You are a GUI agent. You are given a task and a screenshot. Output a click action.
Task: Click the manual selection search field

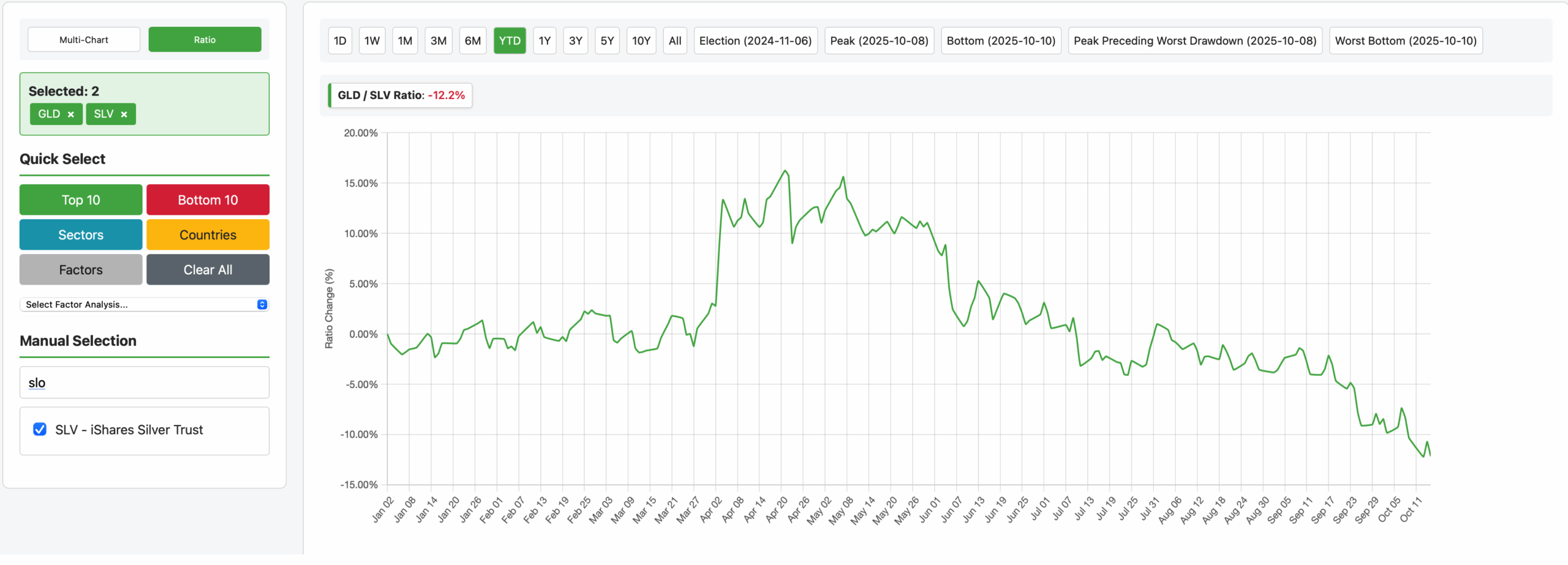coord(145,383)
